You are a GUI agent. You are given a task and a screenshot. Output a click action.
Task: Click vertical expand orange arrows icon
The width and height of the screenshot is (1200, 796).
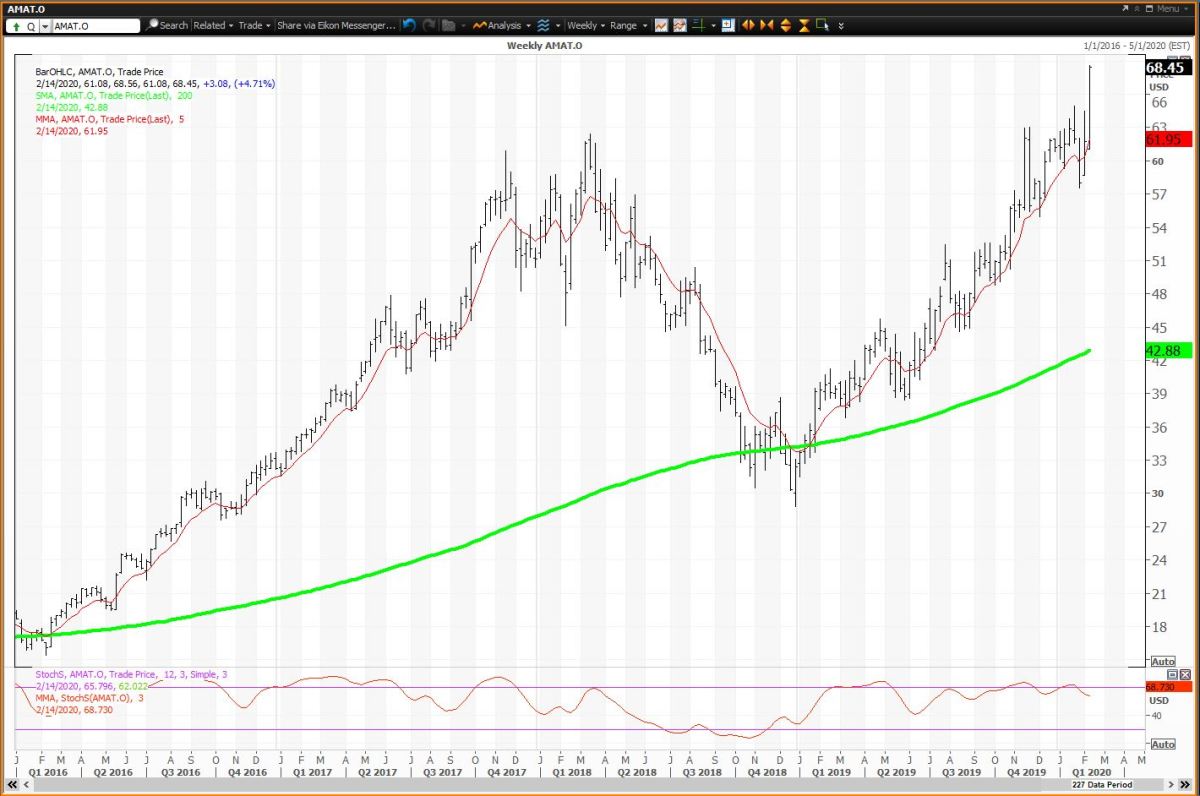786,25
